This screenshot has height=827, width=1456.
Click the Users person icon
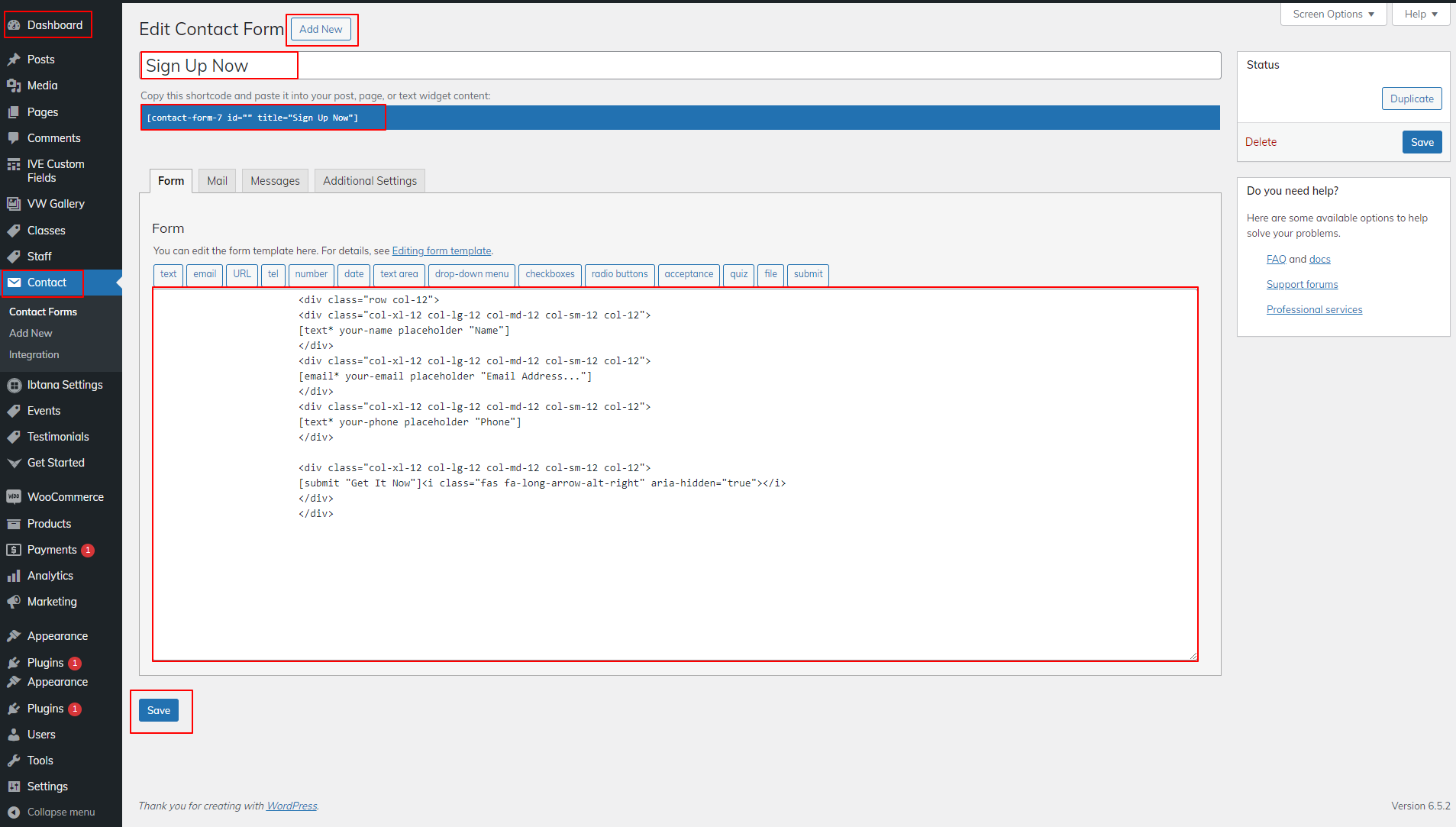pos(14,735)
